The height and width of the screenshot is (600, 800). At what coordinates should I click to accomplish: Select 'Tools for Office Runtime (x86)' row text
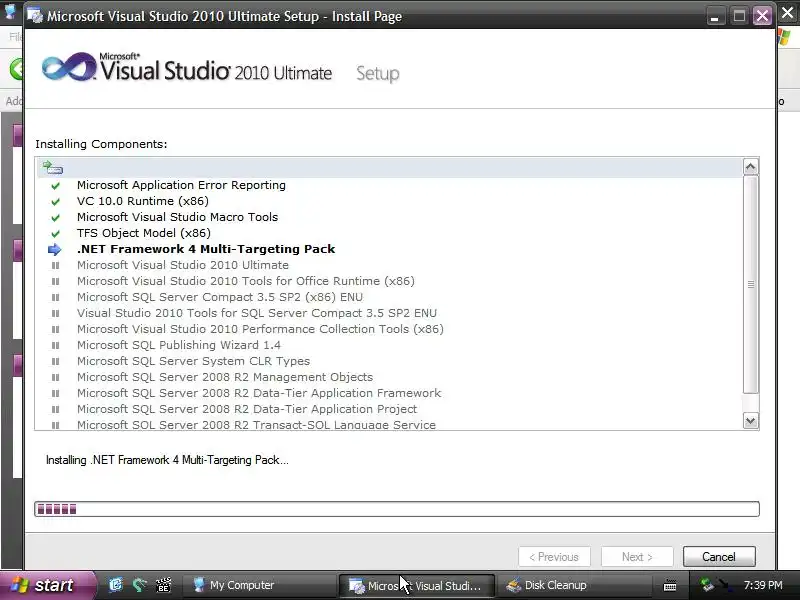(x=246, y=281)
